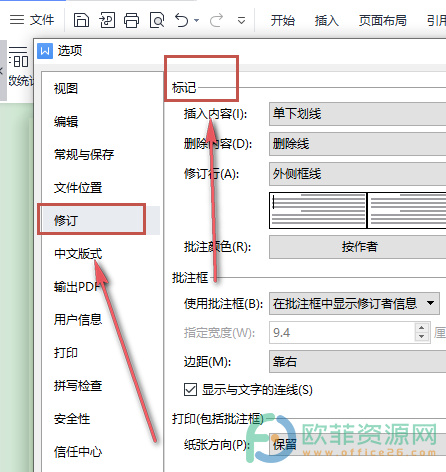The image size is (446, 472).
Task: Select 拼写检查 in options sidebar
Action: 78,386
